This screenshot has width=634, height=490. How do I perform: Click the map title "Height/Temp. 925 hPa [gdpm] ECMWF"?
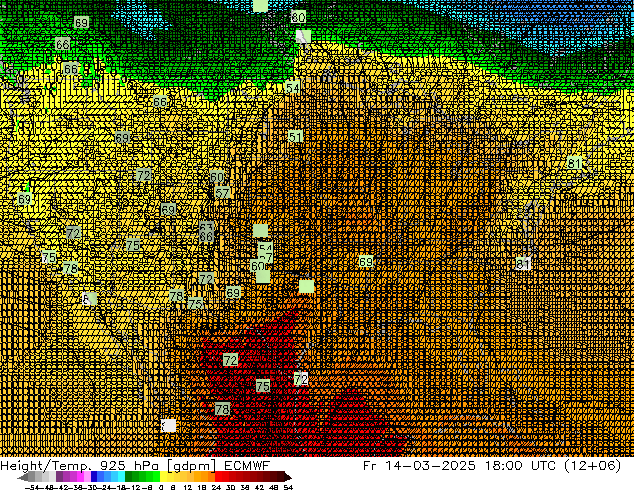click(135, 466)
